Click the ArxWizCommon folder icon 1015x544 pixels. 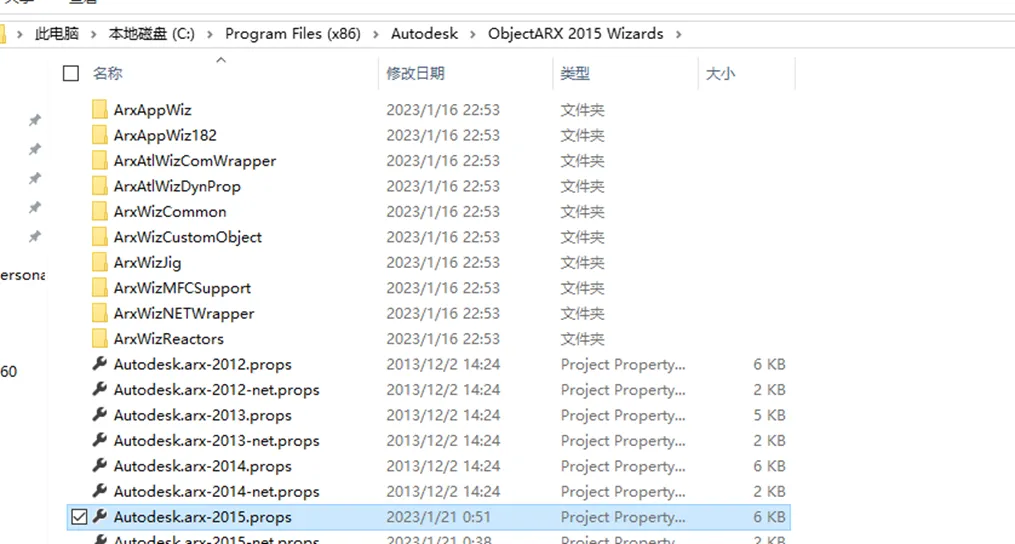point(100,211)
